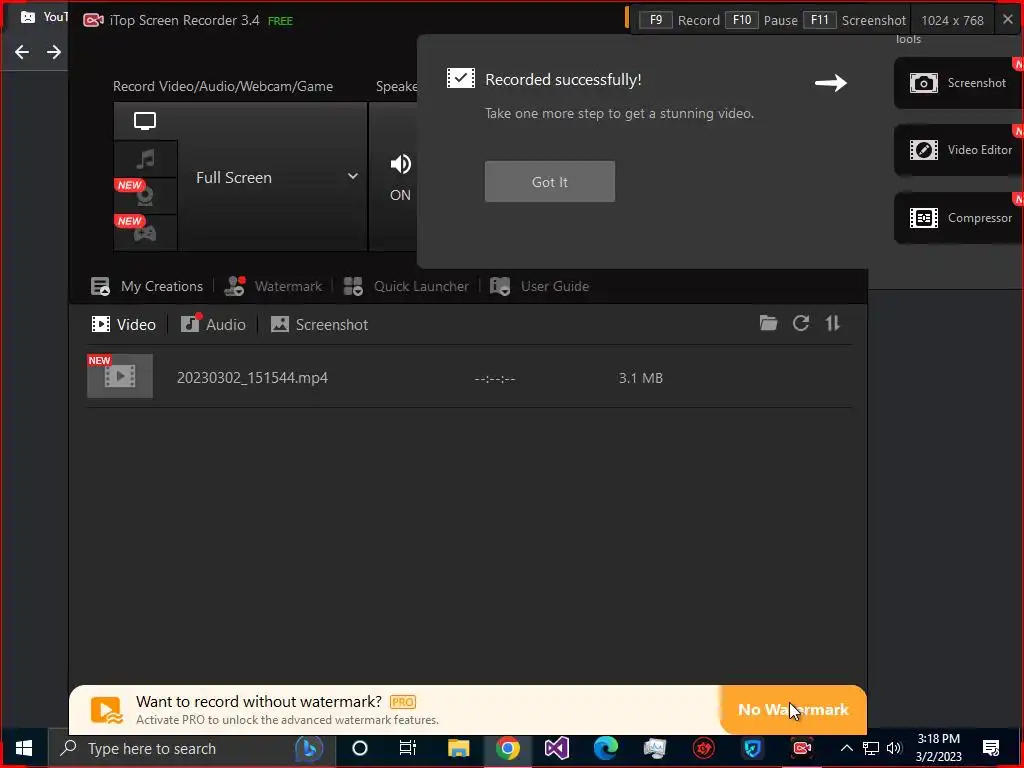Viewport: 1024px width, 768px height.
Task: Select the webcam recording mode icon
Action: [x=145, y=196]
